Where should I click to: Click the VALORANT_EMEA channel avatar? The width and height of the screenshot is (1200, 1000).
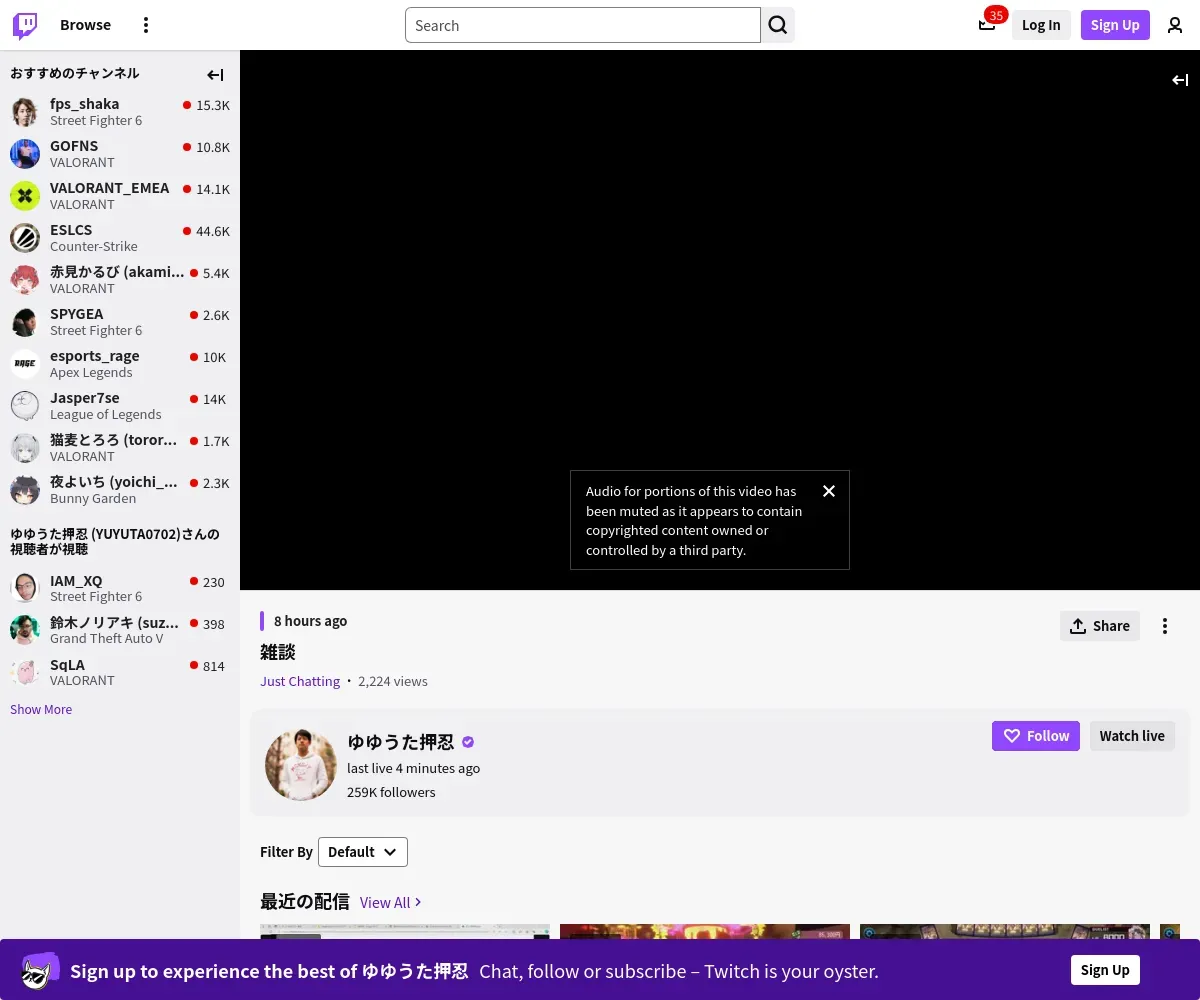(x=25, y=196)
